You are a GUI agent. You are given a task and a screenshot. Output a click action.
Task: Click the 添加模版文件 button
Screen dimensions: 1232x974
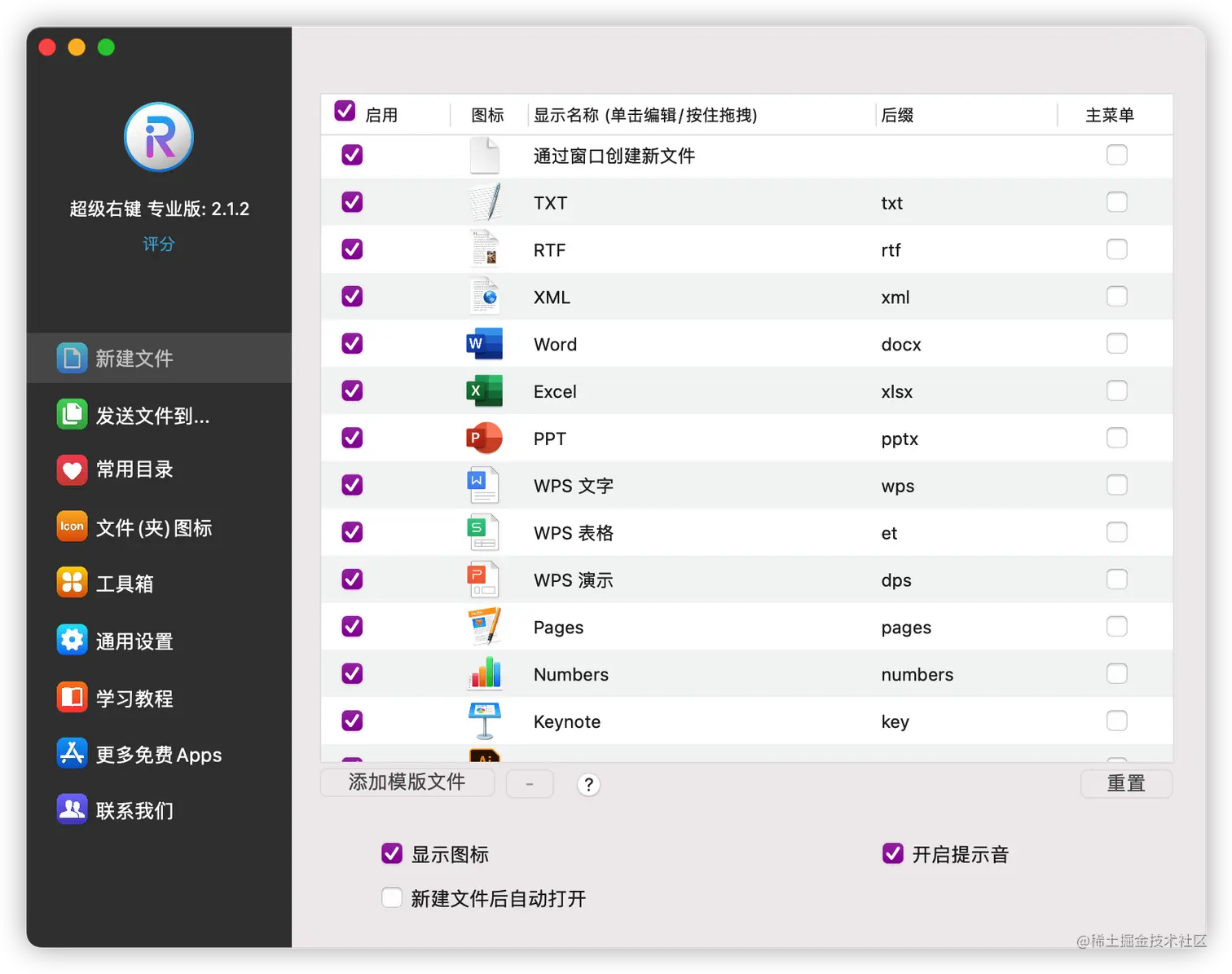[407, 782]
